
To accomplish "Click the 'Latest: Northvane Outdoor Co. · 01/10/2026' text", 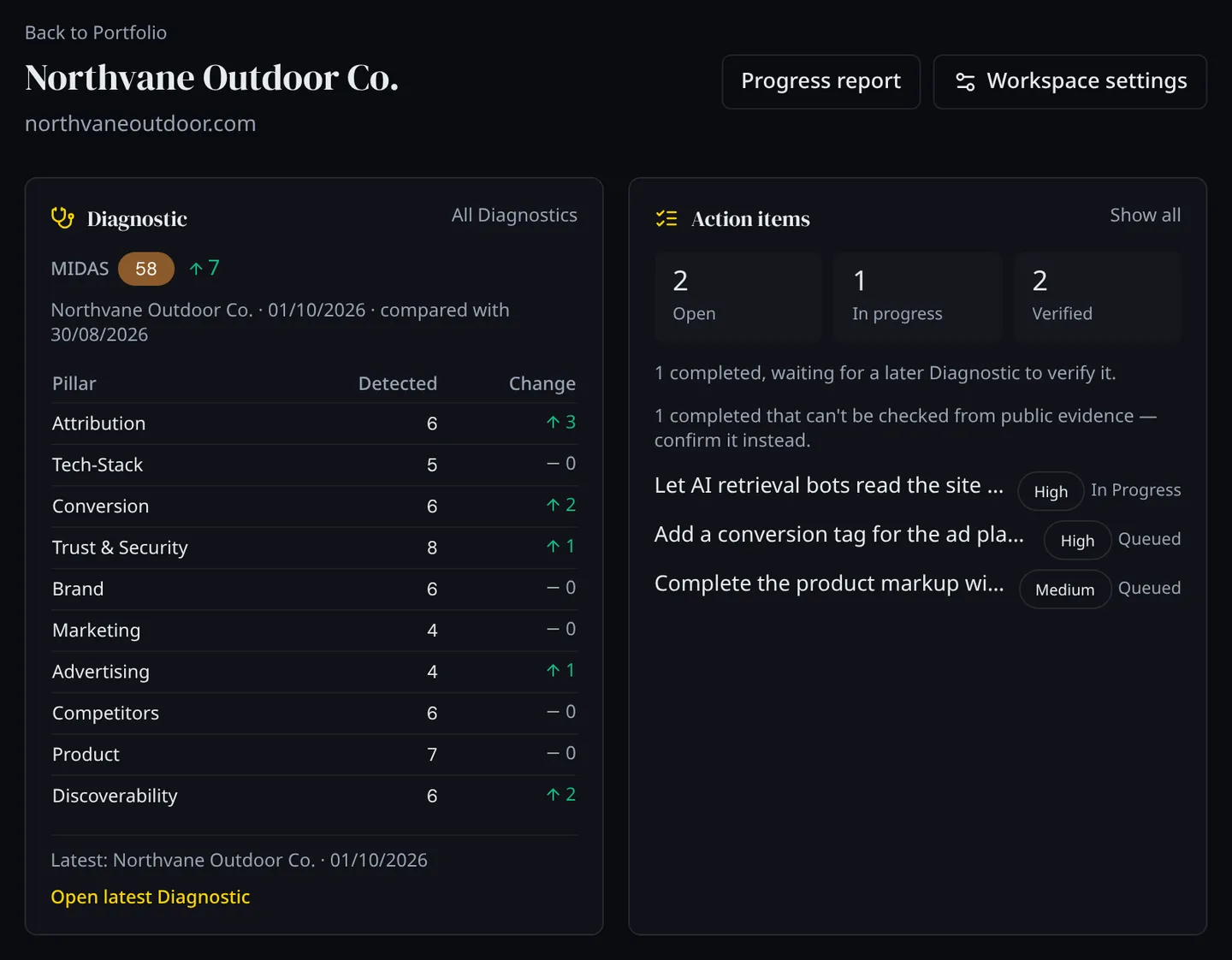I will pyautogui.click(x=239, y=860).
